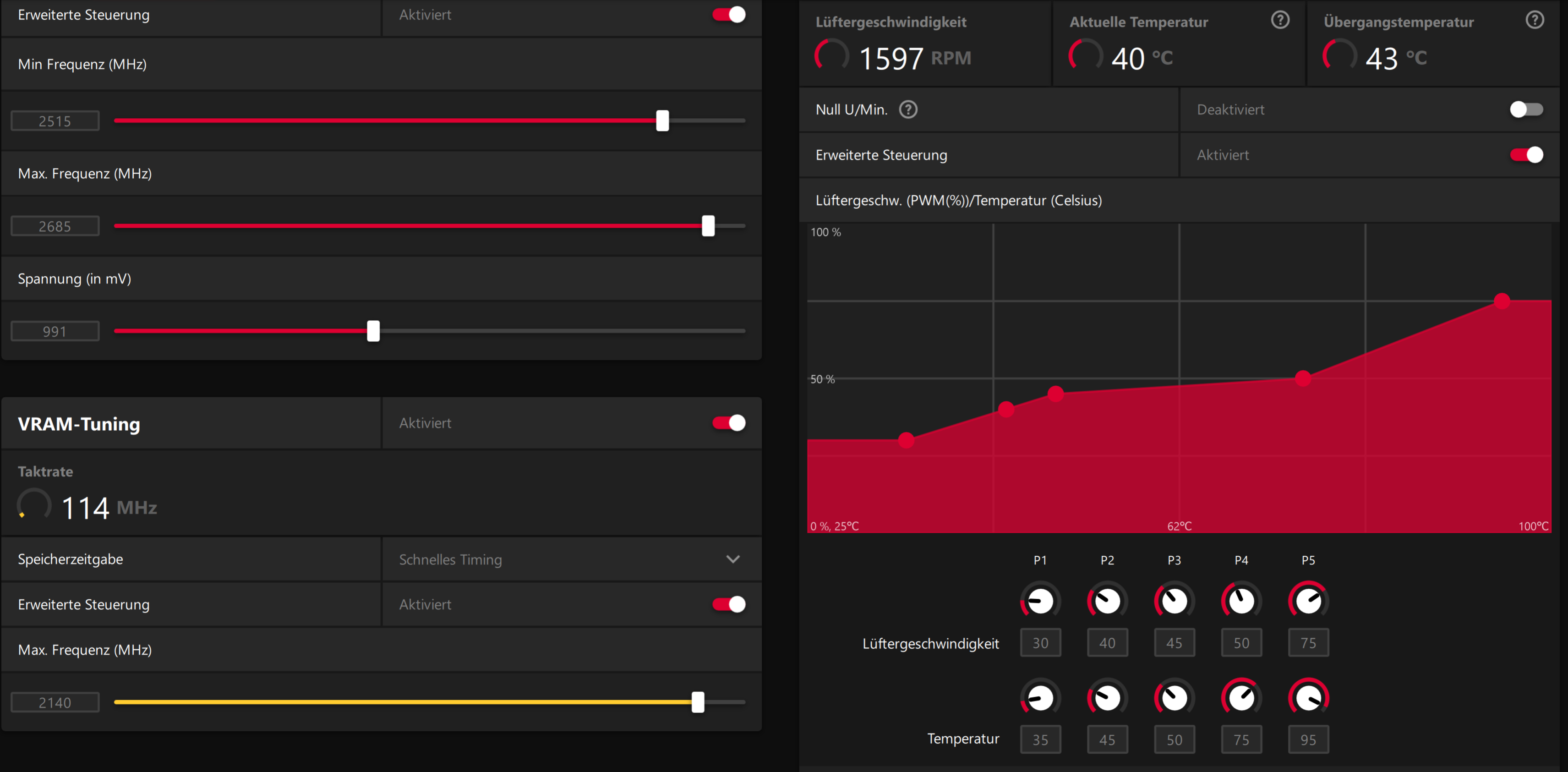Click the Min Frequenz value field 2515
Screen dimensions: 1568x772
pyautogui.click(x=55, y=121)
